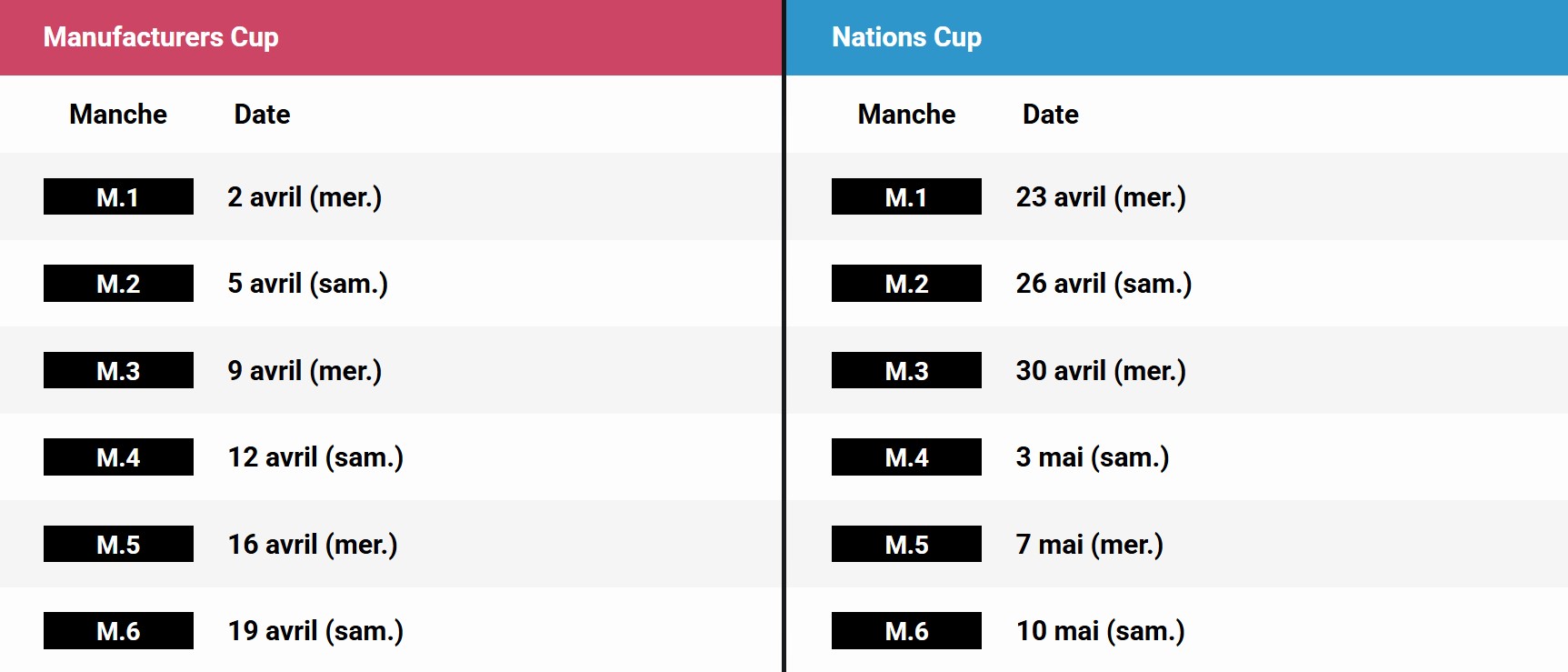Image resolution: width=1568 pixels, height=672 pixels.
Task: Choose the 26 avril (sam.) row badge
Action: tap(906, 283)
